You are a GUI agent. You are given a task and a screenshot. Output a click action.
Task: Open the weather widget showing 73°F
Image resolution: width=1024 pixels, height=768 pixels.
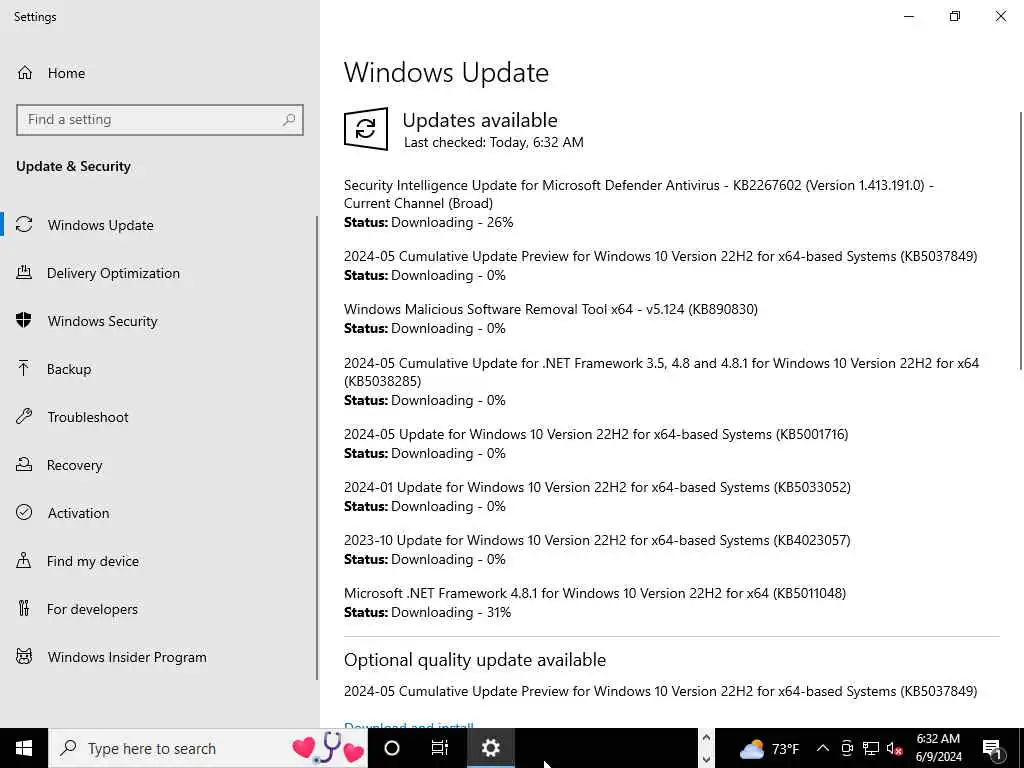pos(769,748)
